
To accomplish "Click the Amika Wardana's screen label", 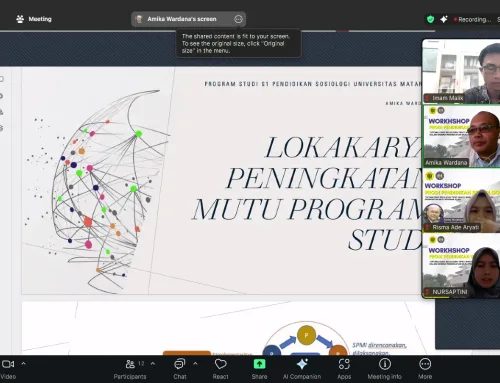I will (182, 19).
